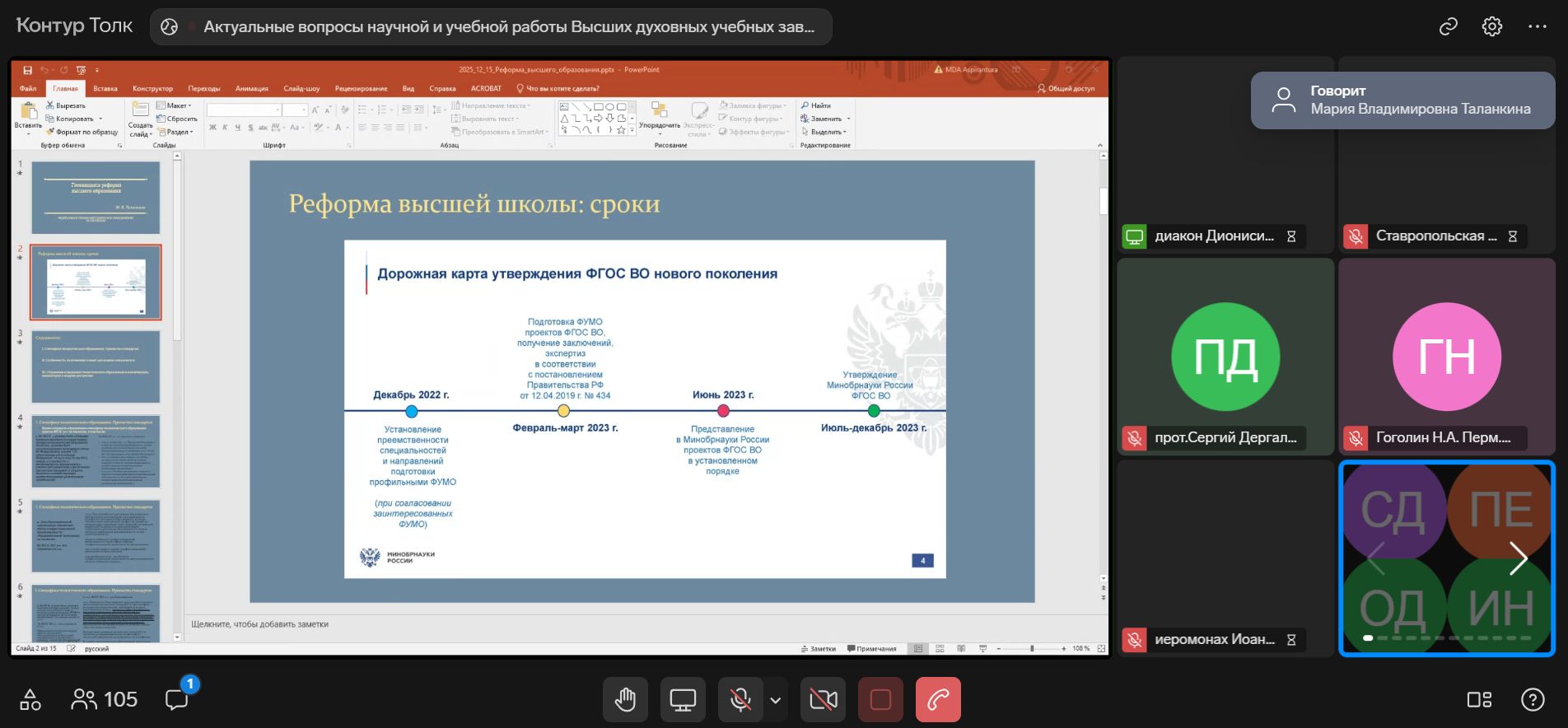
Task: Open the three-dot more options menu
Action: tap(1537, 27)
